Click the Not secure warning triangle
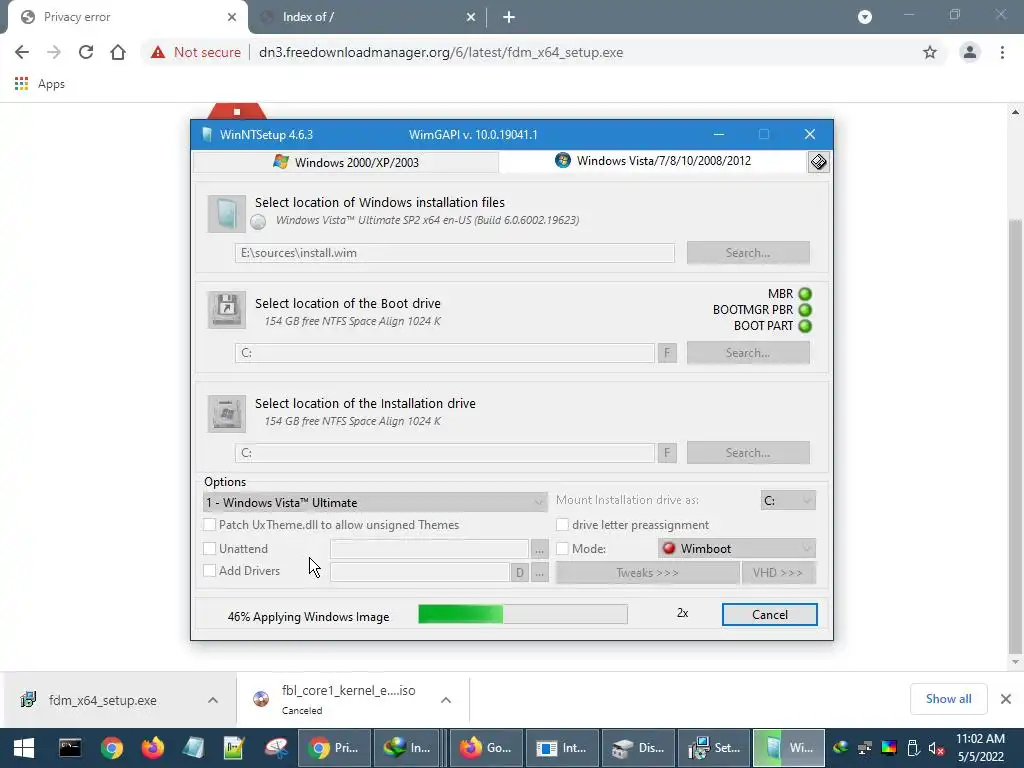The width and height of the screenshot is (1024, 768). (157, 52)
